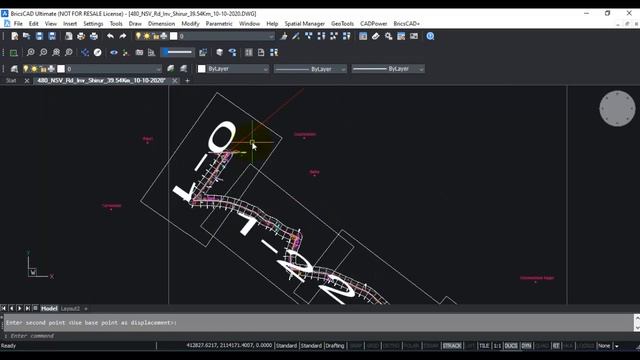Open the Parametric menu
This screenshot has height=360, width=640.
tap(219, 24)
